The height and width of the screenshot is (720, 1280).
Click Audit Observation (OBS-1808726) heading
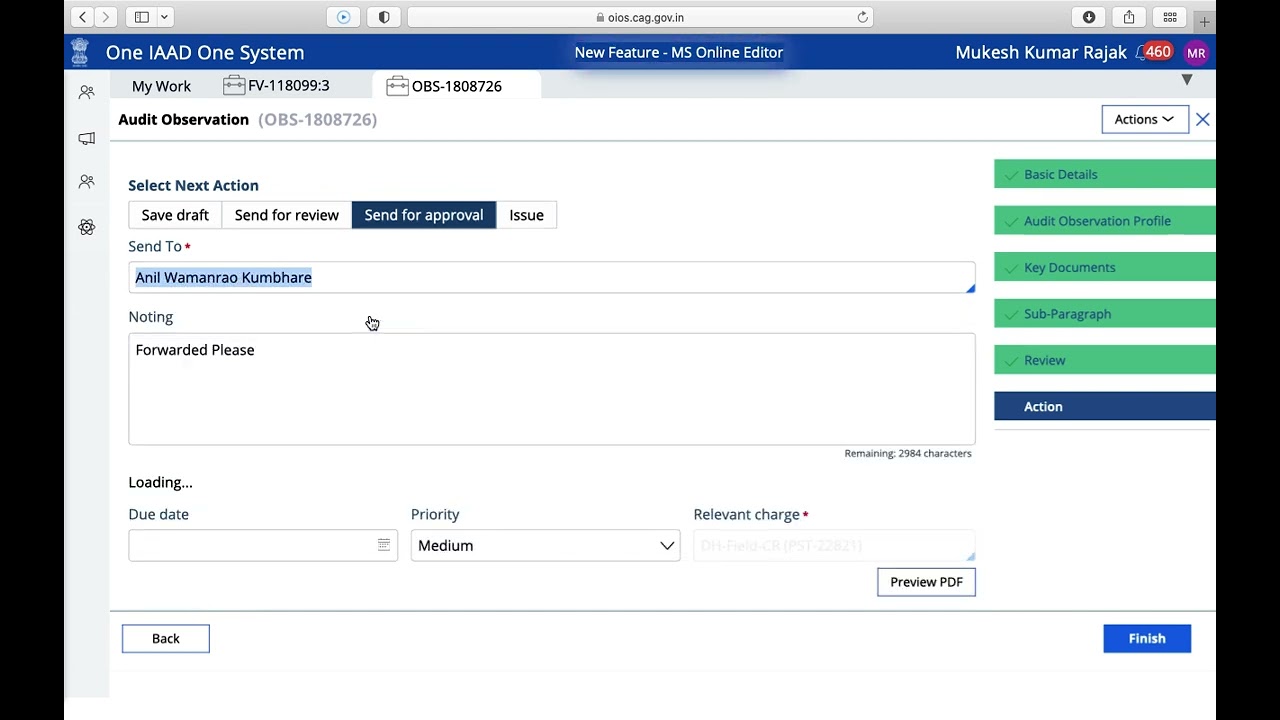coord(247,119)
